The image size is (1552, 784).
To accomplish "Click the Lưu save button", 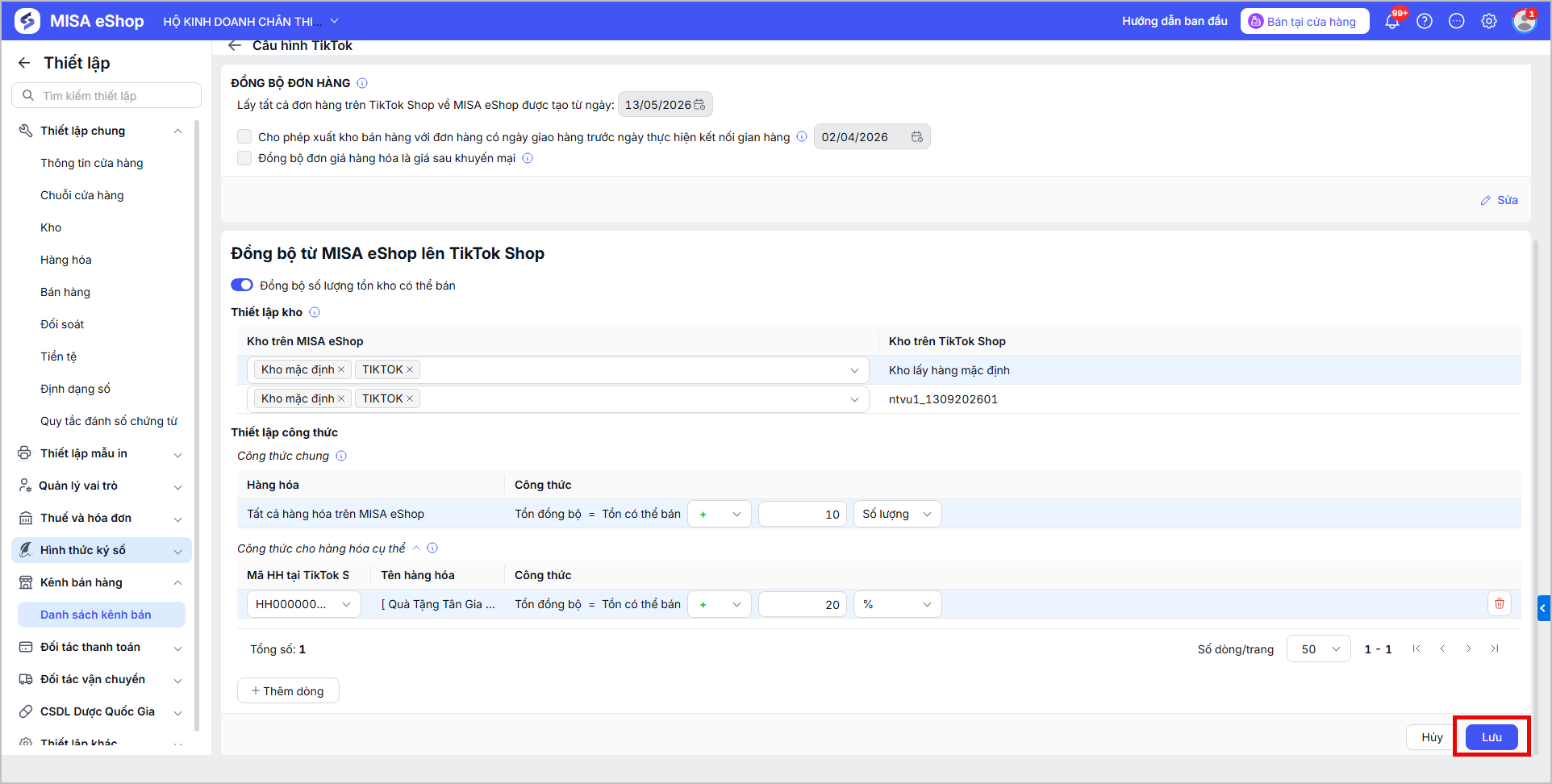I will click(x=1492, y=737).
